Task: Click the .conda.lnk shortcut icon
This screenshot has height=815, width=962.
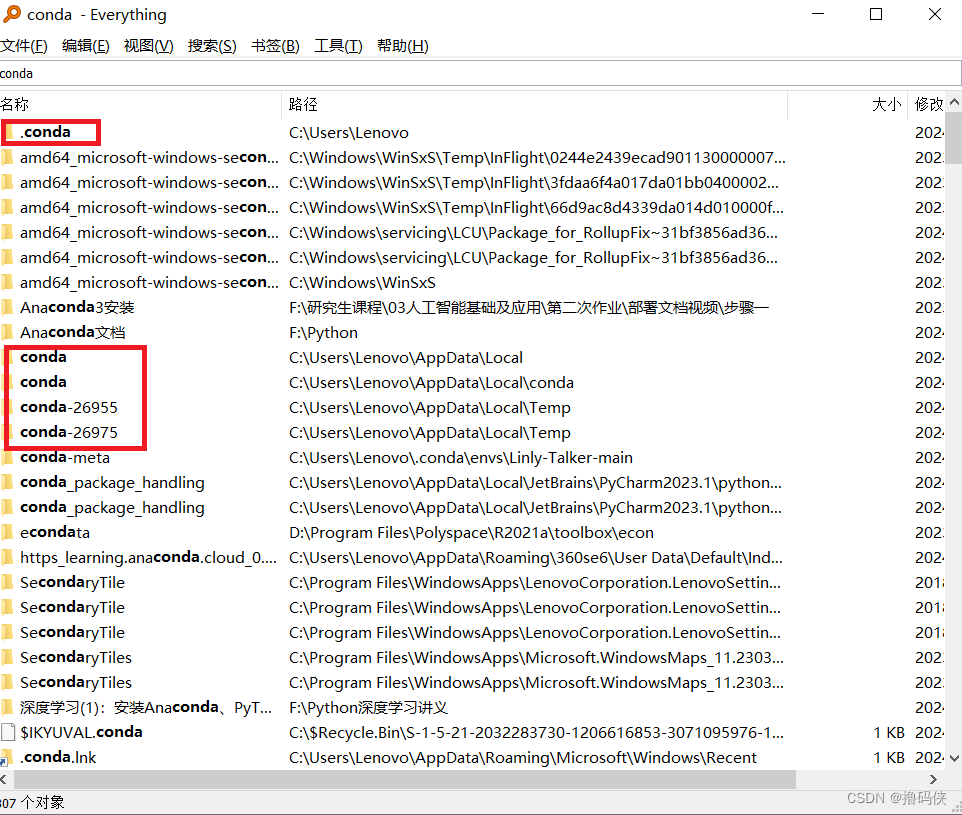Action: (7, 757)
